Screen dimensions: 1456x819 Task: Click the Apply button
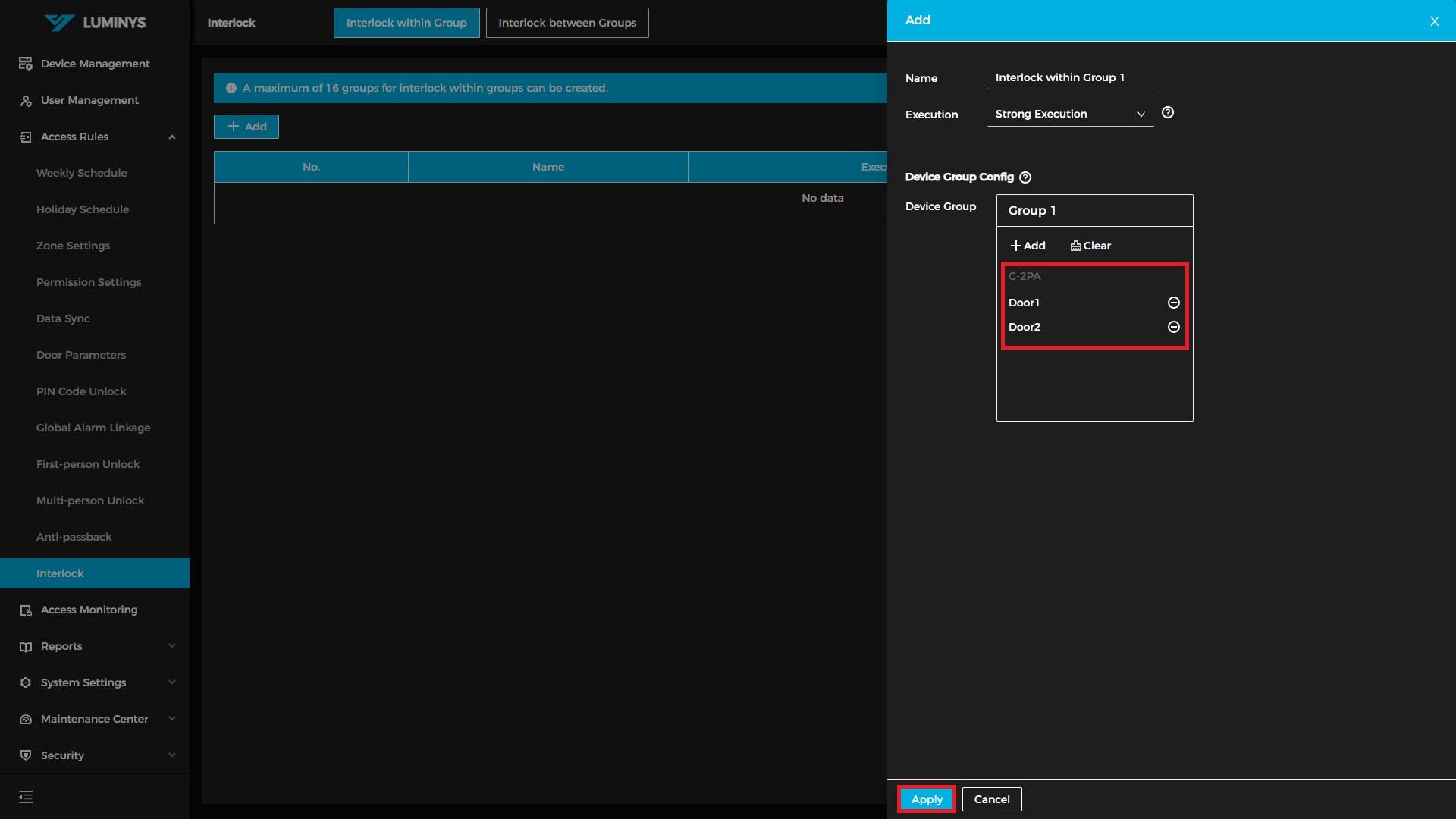point(926,799)
